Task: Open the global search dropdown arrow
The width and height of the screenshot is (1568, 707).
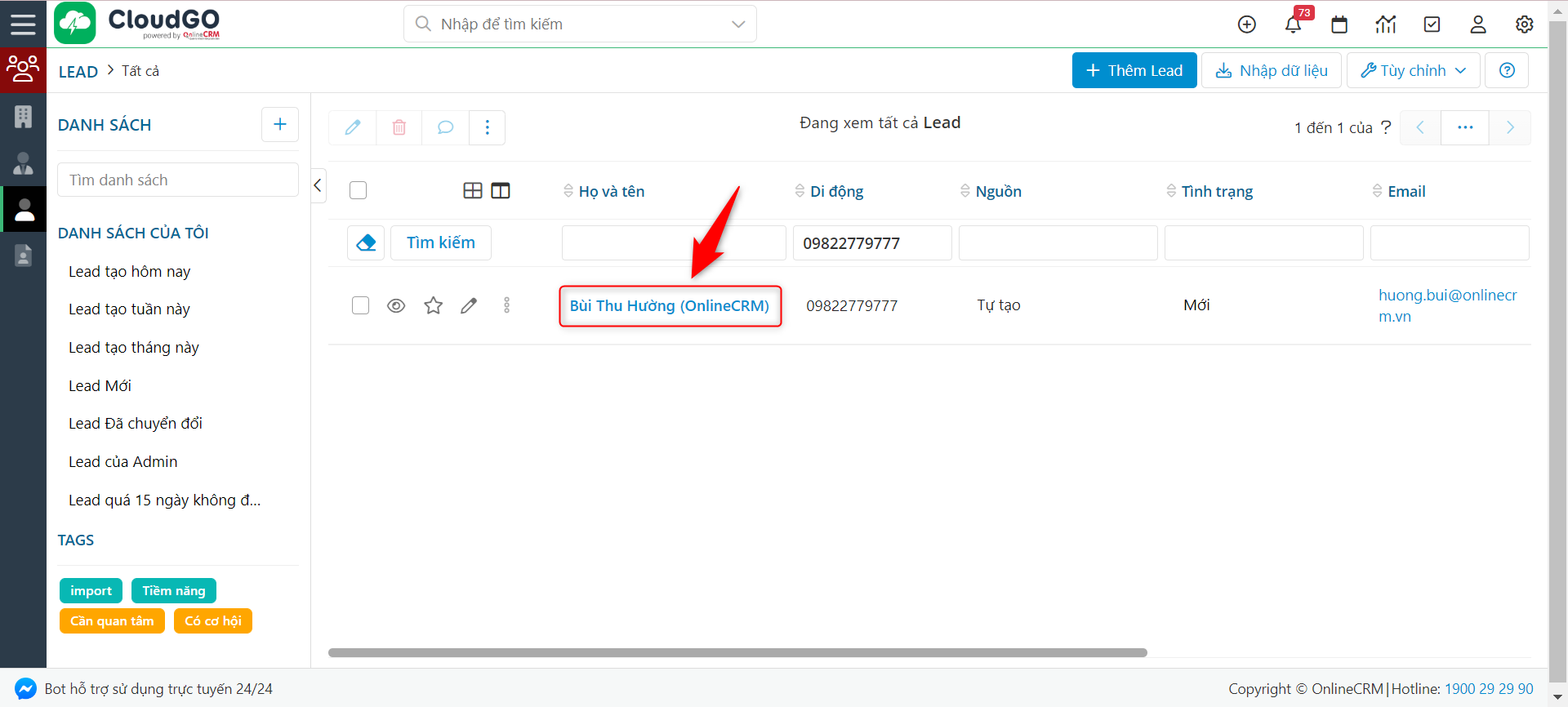Action: (738, 24)
